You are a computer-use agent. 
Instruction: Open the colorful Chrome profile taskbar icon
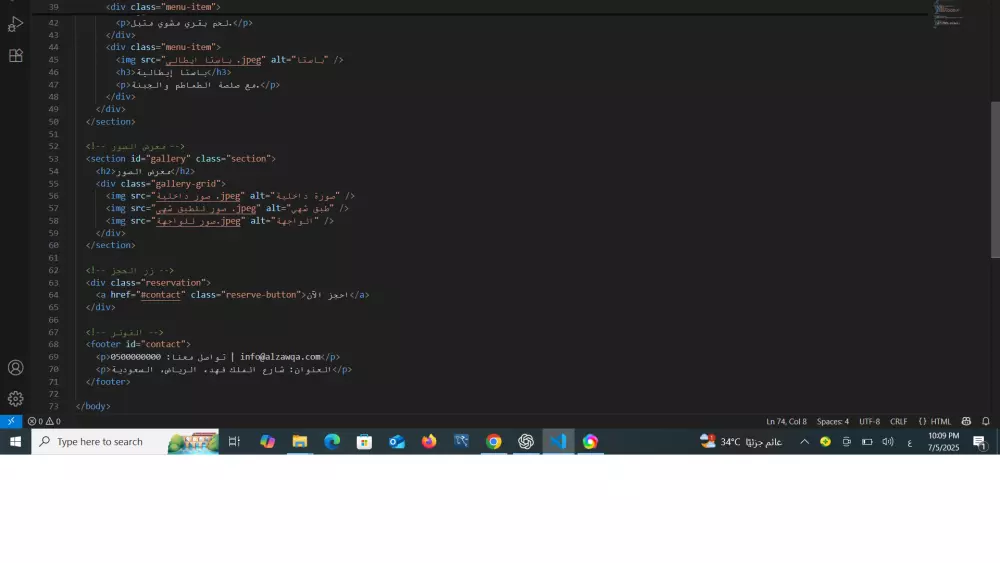591,441
